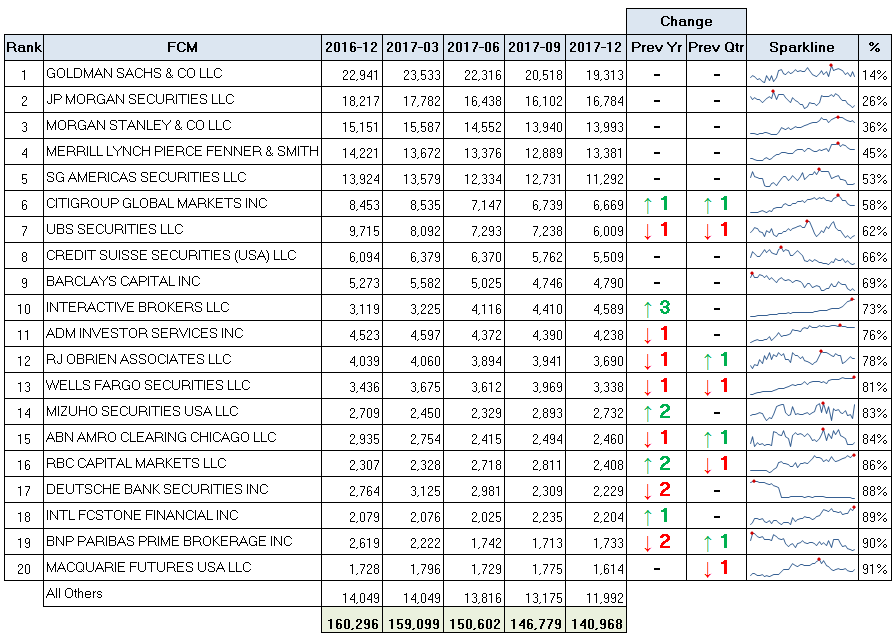Click SG Americas value 12,731
The image size is (894, 636).
point(543,179)
